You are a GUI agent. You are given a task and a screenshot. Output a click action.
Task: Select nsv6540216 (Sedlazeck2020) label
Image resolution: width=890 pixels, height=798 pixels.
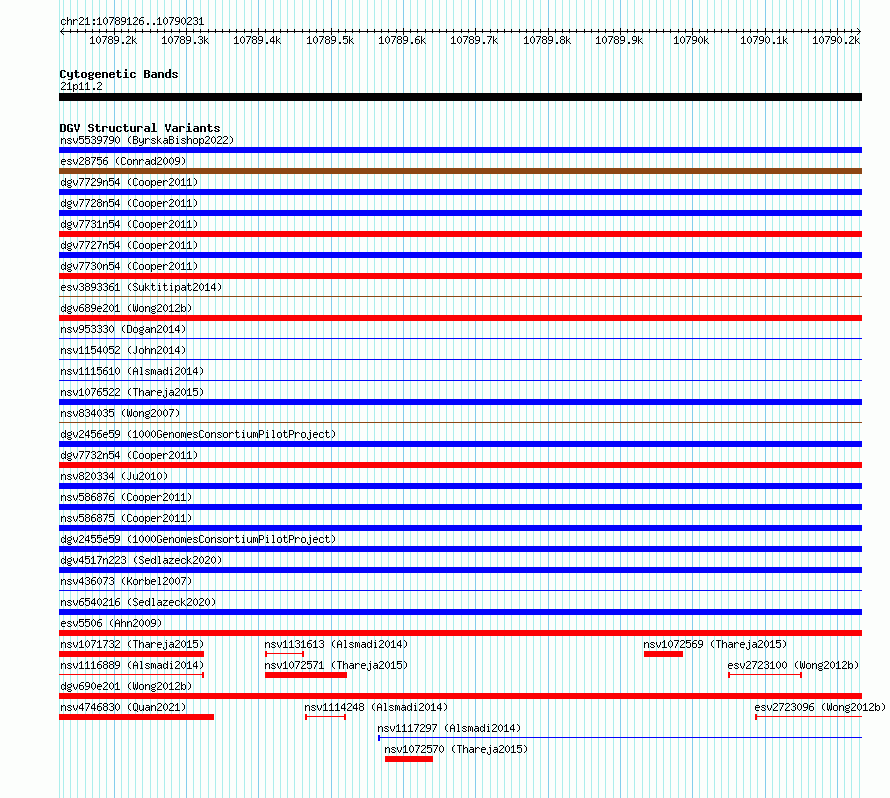click(138, 602)
